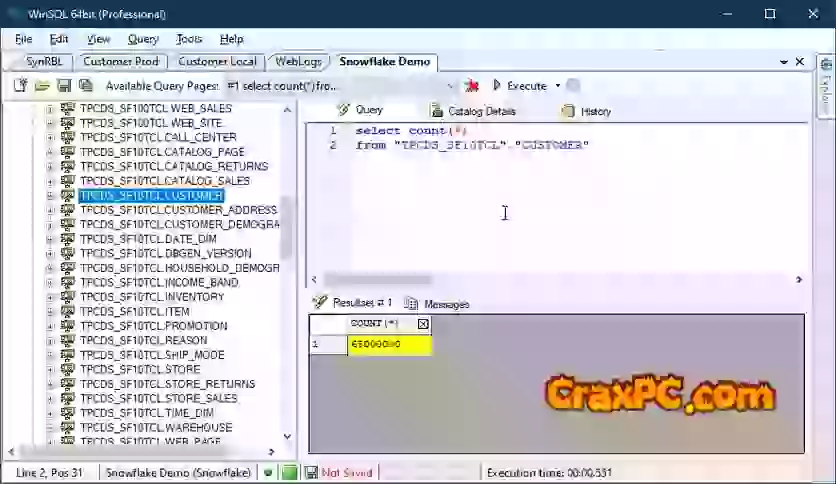
Task: Click the Not Saved disk icon in status bar
Action: pos(311,472)
